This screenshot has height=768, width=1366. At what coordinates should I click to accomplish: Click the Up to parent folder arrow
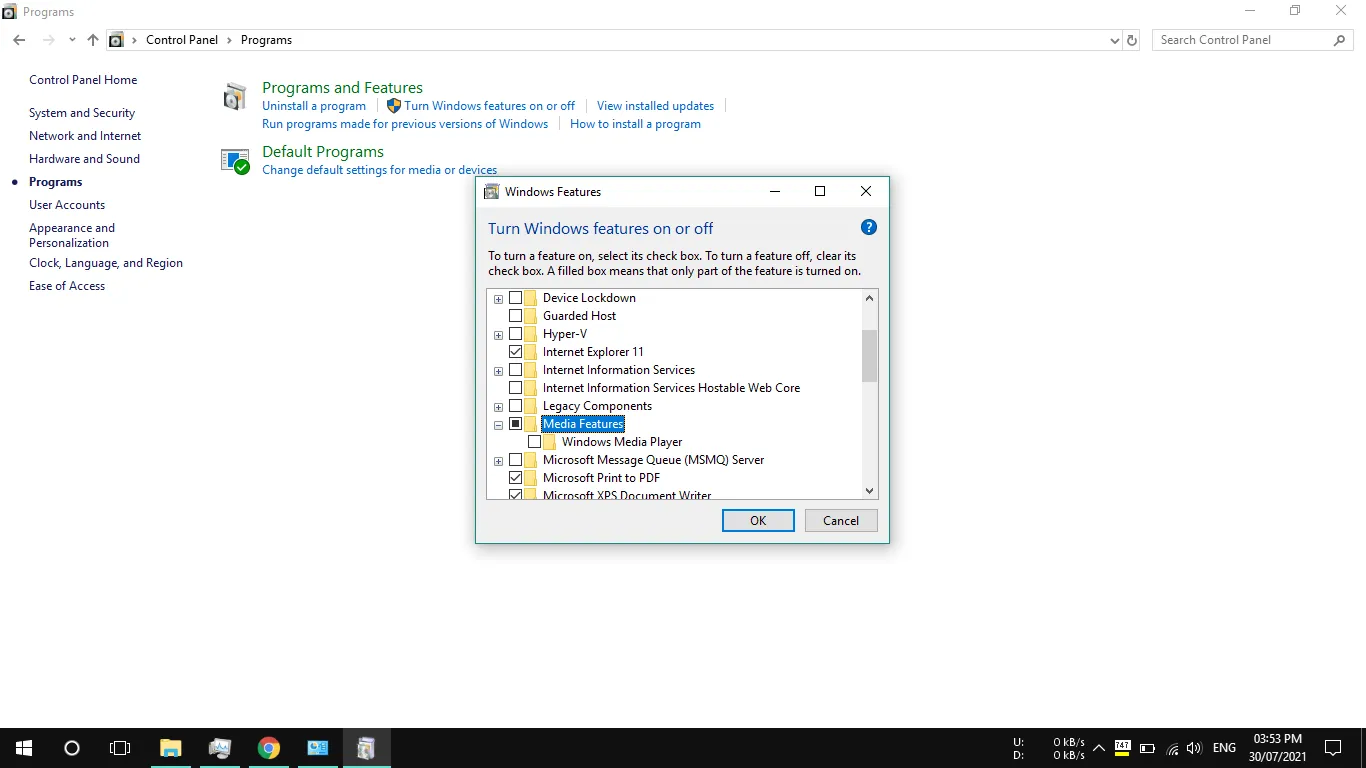93,40
